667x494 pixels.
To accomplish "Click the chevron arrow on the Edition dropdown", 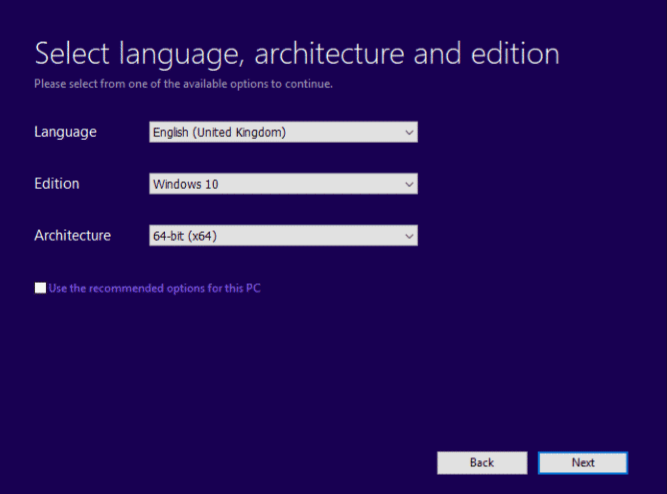I will click(409, 184).
